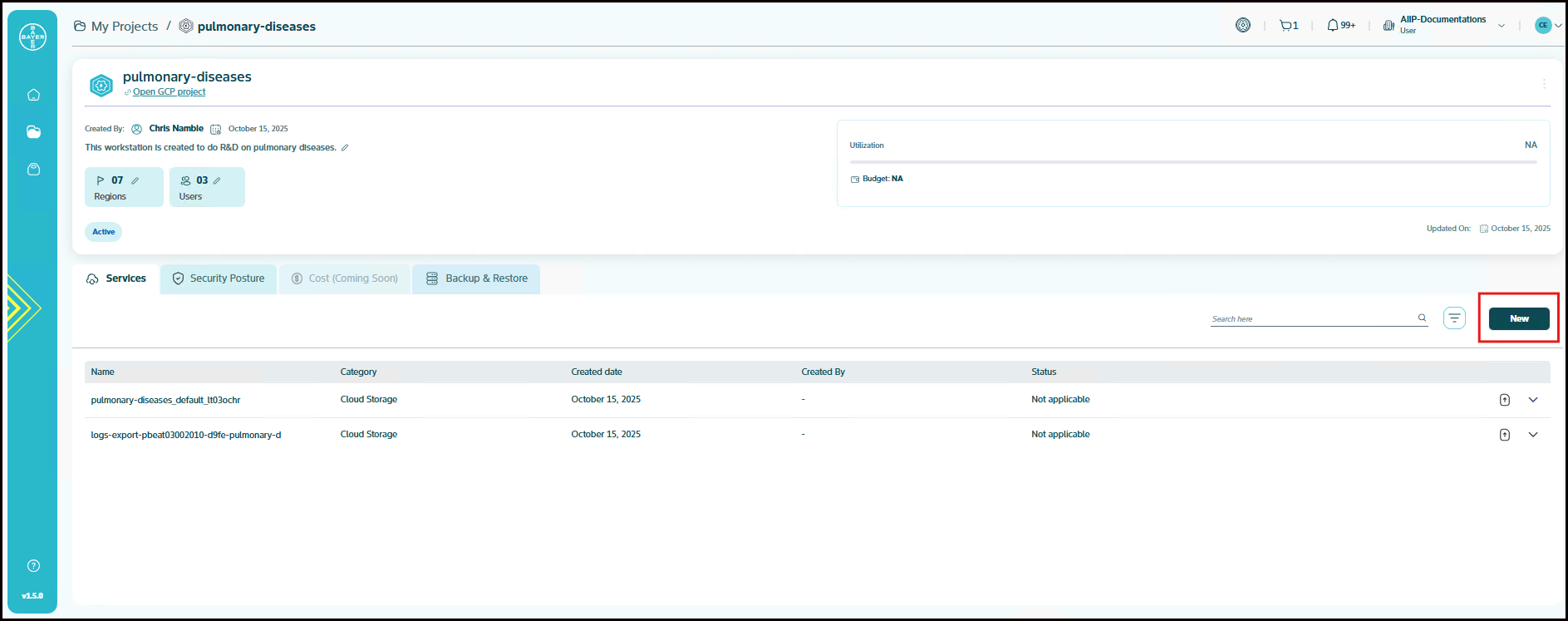Click the help question mark icon
The image size is (1568, 621).
[x=33, y=566]
